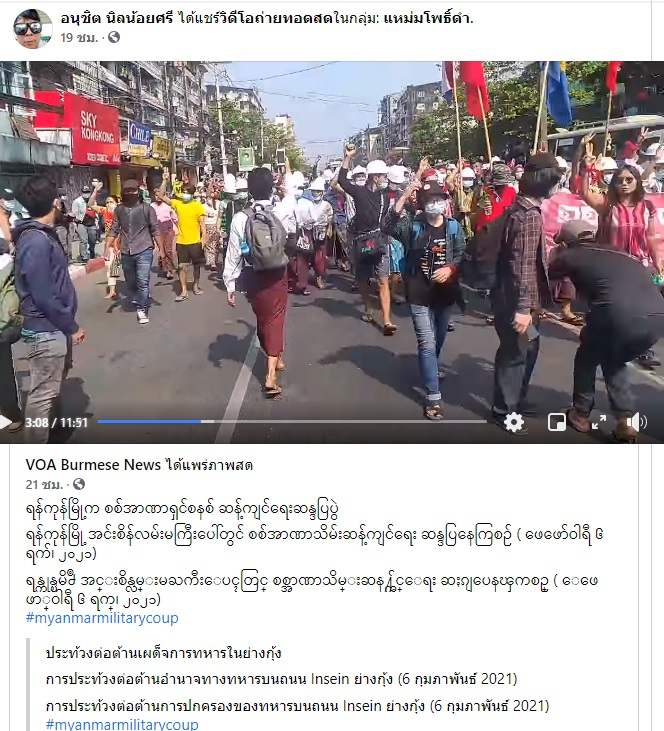Seek along the video progress bar
Image resolution: width=664 pixels, height=731 pixels.
point(292,421)
